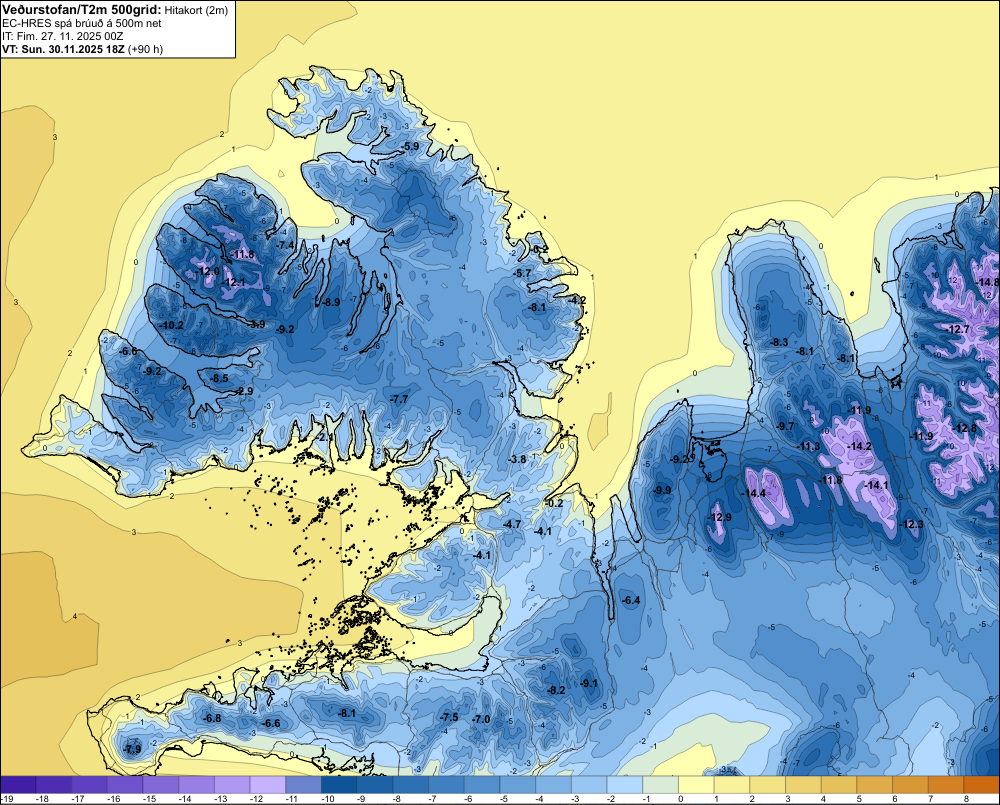Click the '8' legend scale number
This screenshot has width=1000, height=805.
pyautogui.click(x=966, y=799)
